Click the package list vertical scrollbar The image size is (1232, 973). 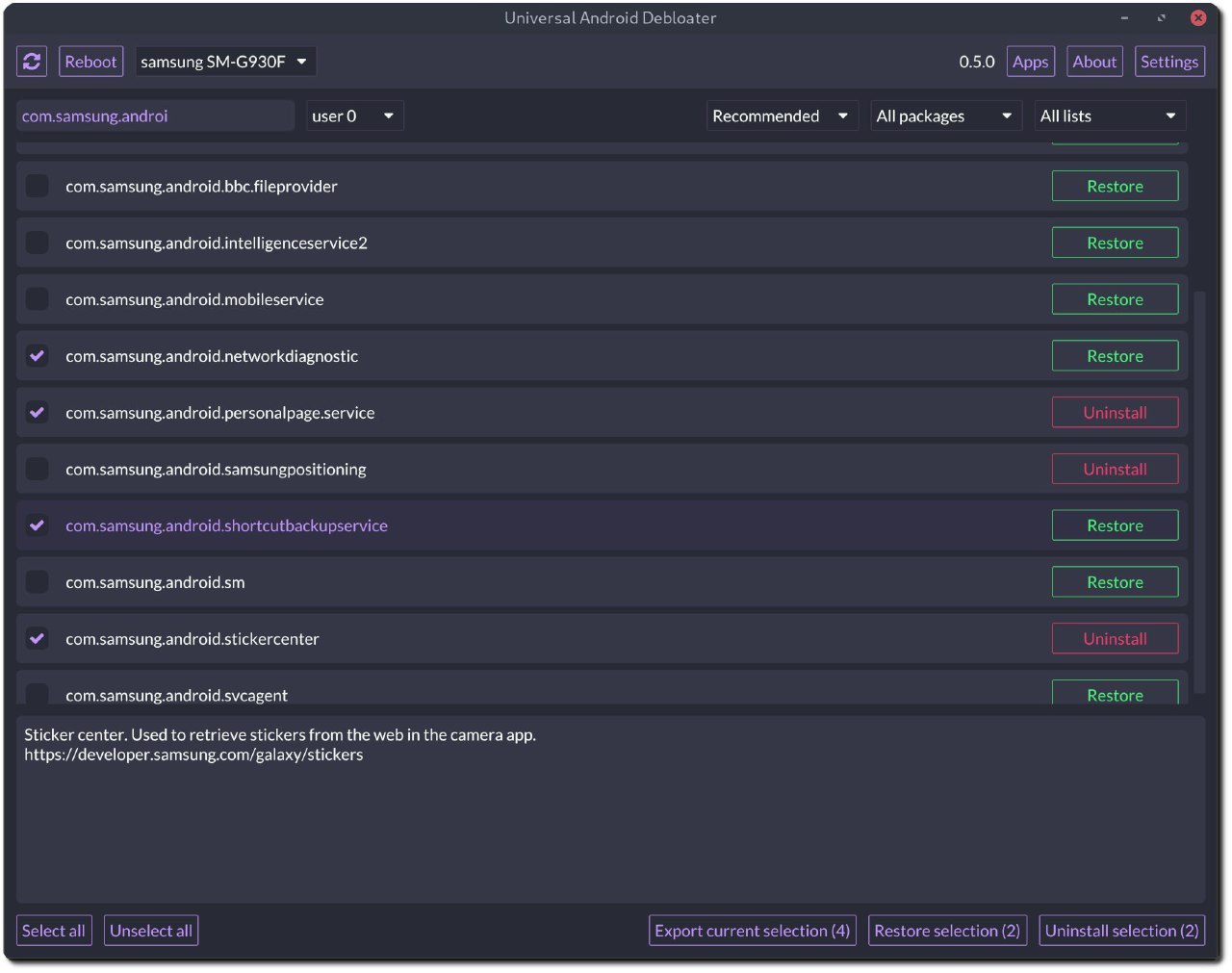(1199, 491)
